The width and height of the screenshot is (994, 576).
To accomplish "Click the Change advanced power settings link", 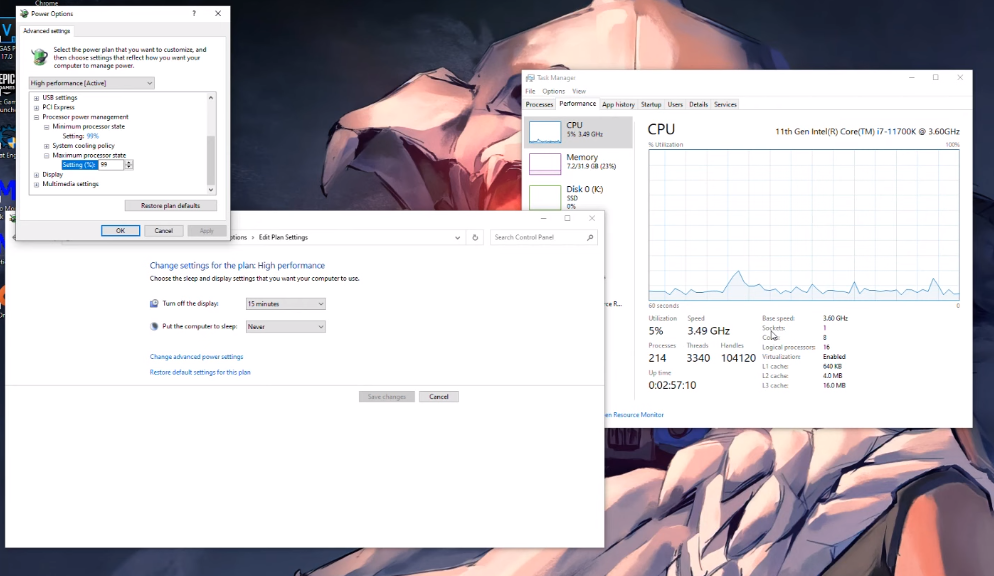I will 197,357.
